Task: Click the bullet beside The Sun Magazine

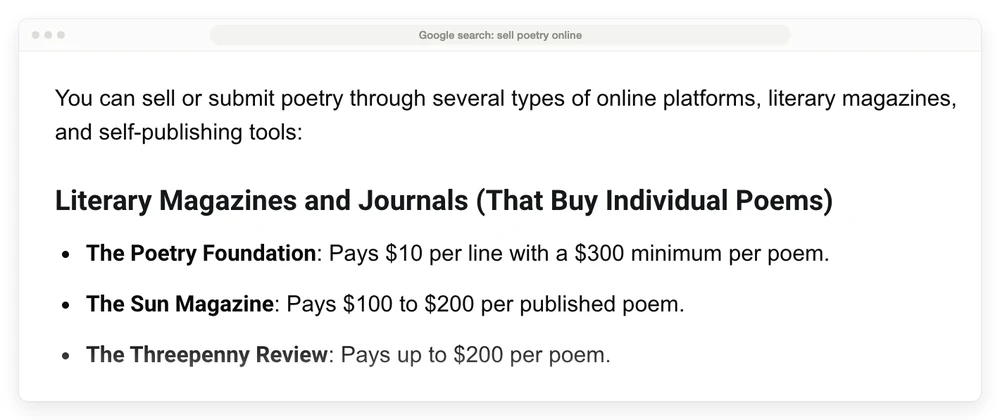Action: click(x=66, y=305)
